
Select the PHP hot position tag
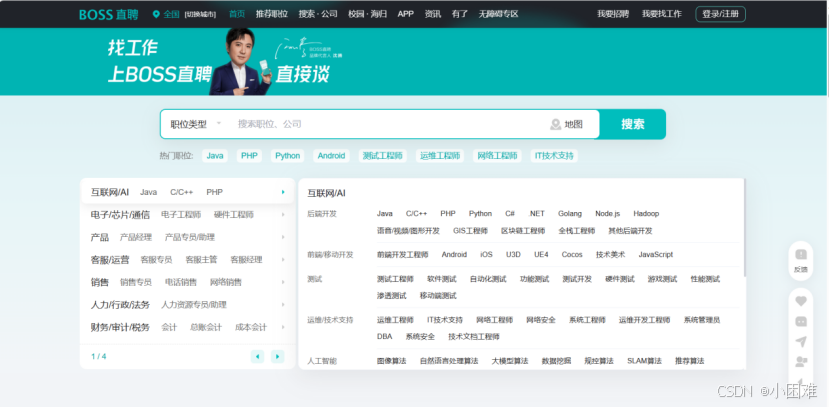[249, 156]
